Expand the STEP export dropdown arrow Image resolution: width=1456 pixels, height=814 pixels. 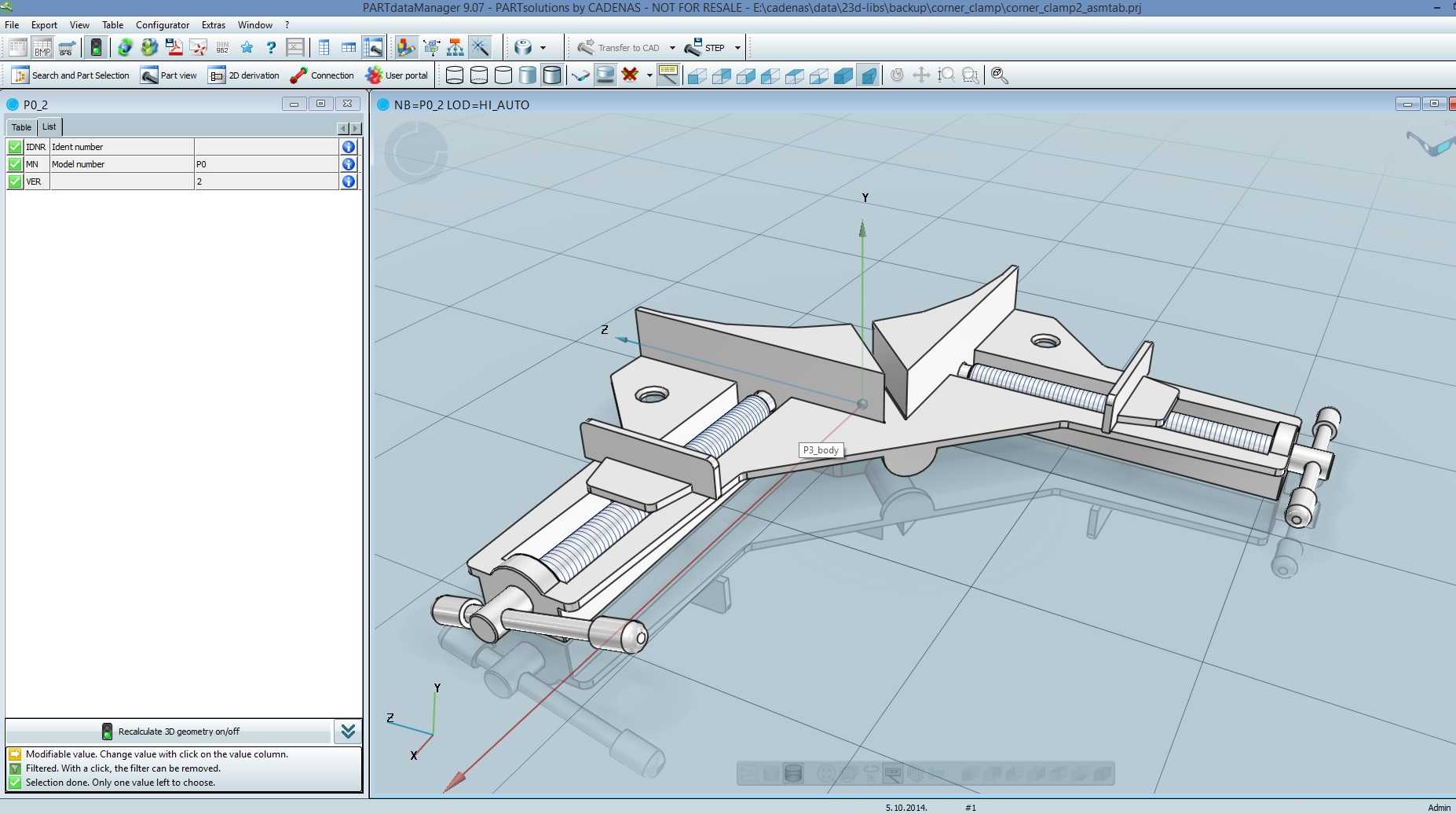click(737, 48)
